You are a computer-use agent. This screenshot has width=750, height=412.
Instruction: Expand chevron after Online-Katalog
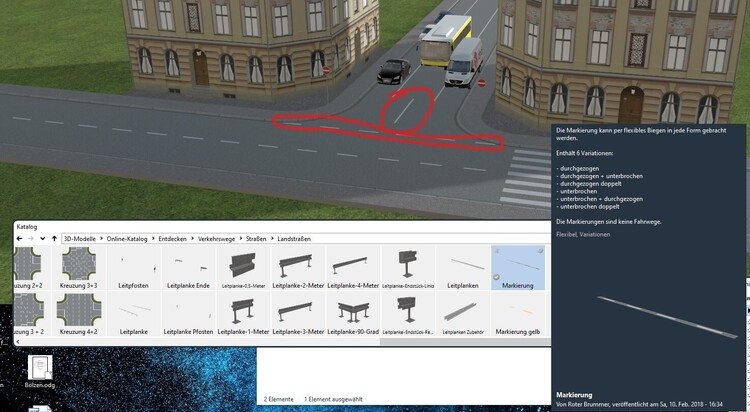pos(153,238)
